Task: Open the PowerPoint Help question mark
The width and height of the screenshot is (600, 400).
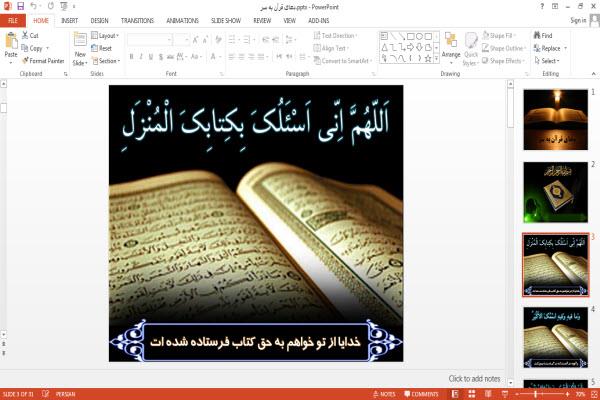Action: coord(542,6)
